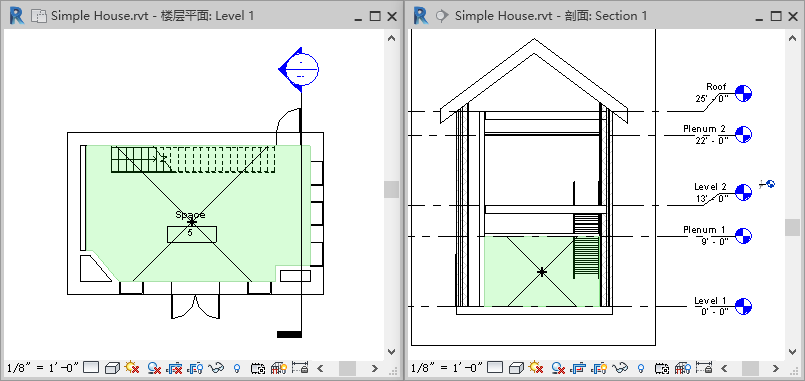Select the section head marker in floor plan
This screenshot has width=805, height=381.
coord(299,69)
